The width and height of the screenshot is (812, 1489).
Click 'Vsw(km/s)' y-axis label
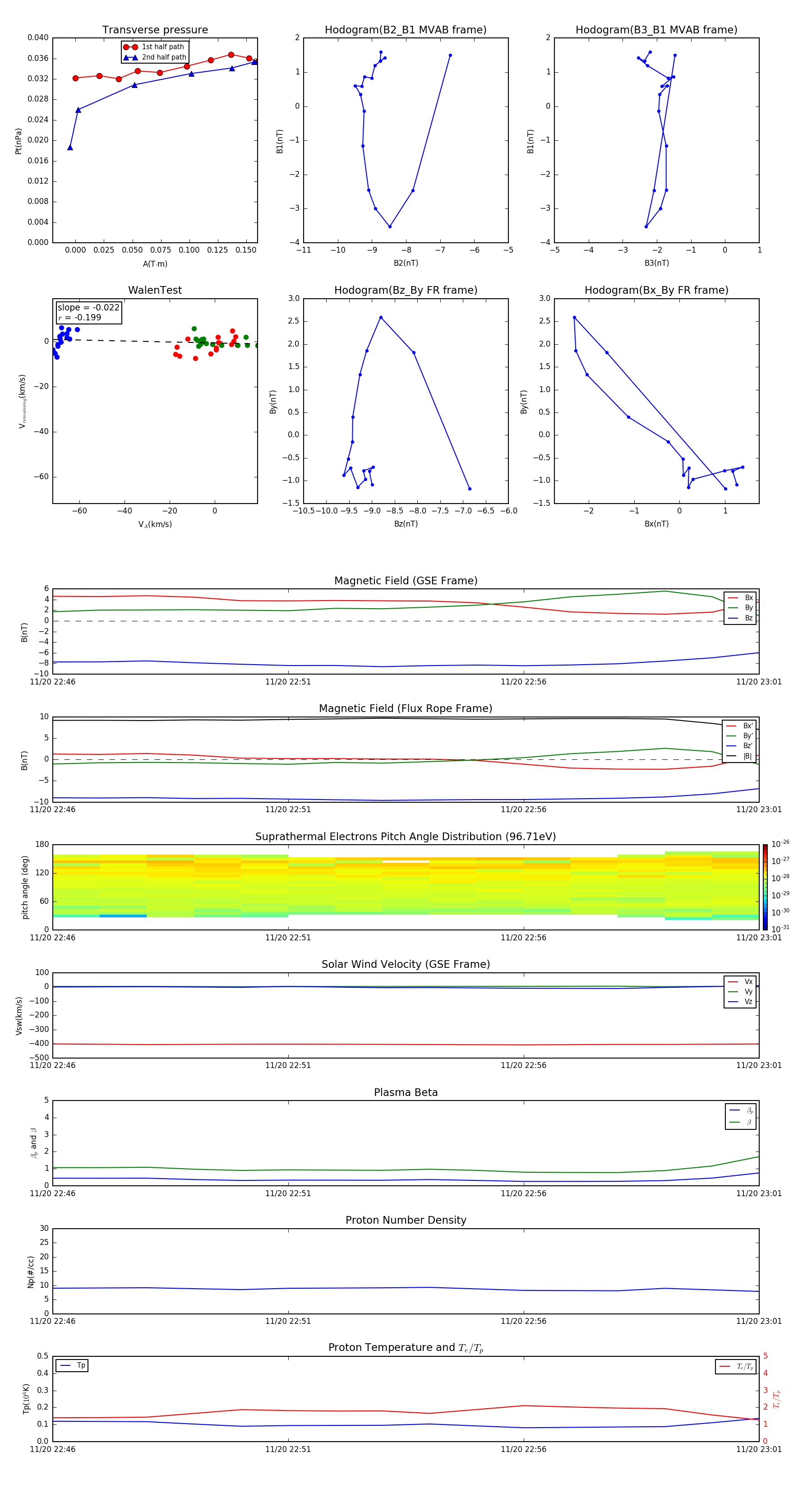[18, 1016]
